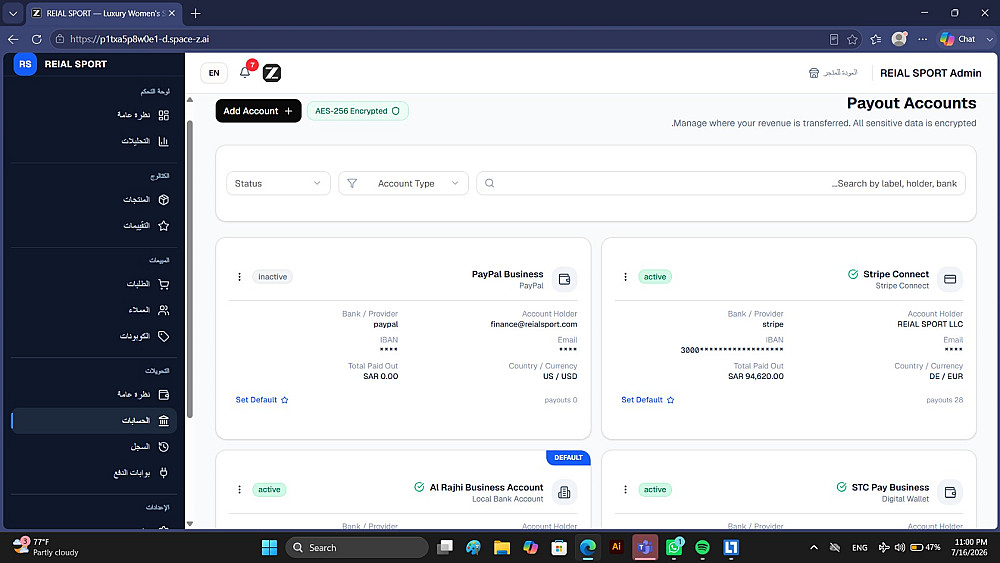The width and height of the screenshot is (1000, 563).
Task: Click the black Z logo icon
Action: click(x=272, y=73)
